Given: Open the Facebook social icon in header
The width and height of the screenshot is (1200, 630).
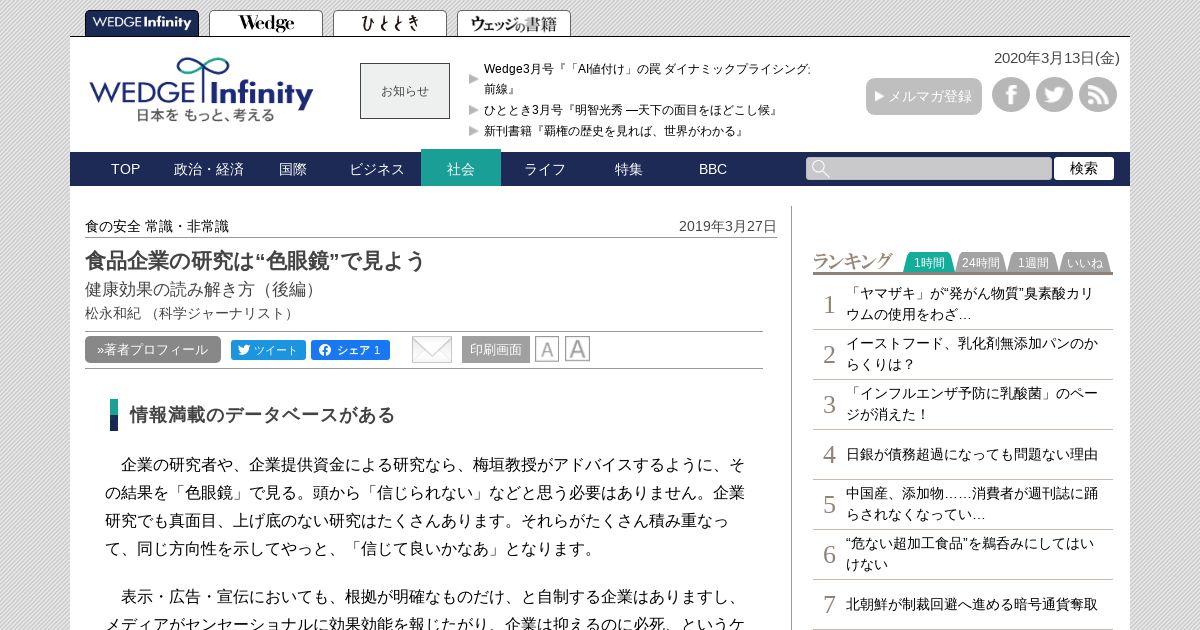Looking at the screenshot, I should [1011, 95].
